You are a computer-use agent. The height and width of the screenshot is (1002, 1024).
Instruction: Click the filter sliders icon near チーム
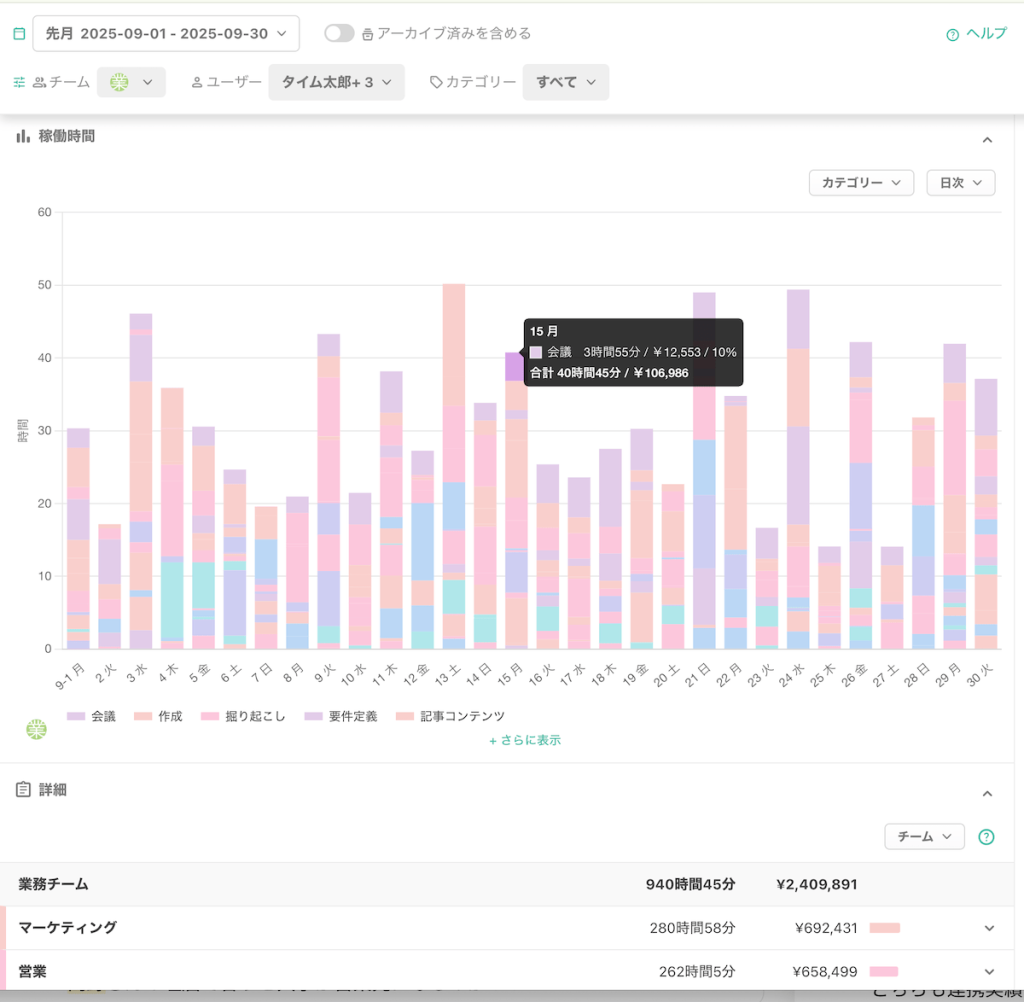pos(19,83)
